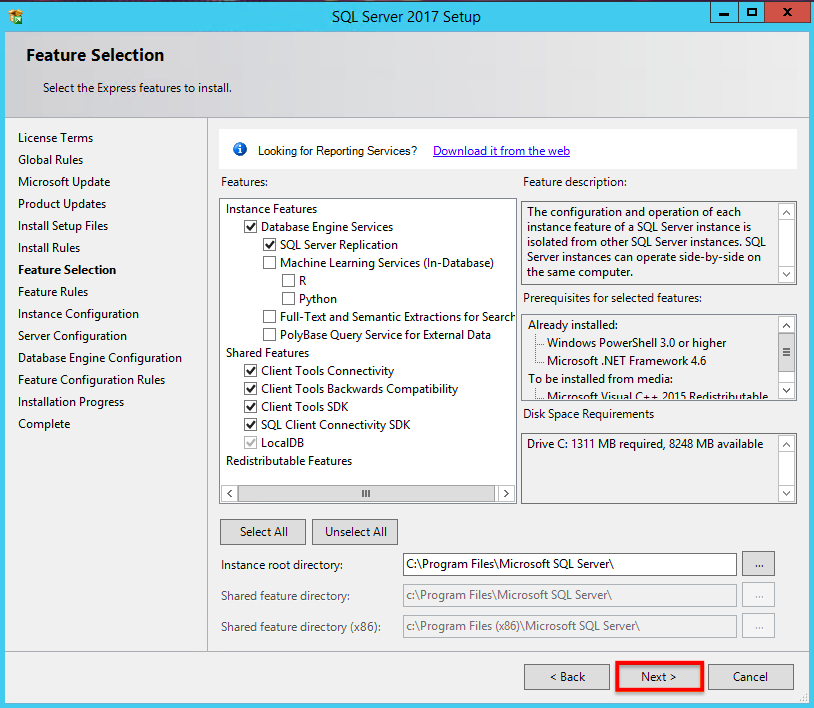This screenshot has width=814, height=708.
Task: Click the Instance root directory field
Action: coord(569,564)
